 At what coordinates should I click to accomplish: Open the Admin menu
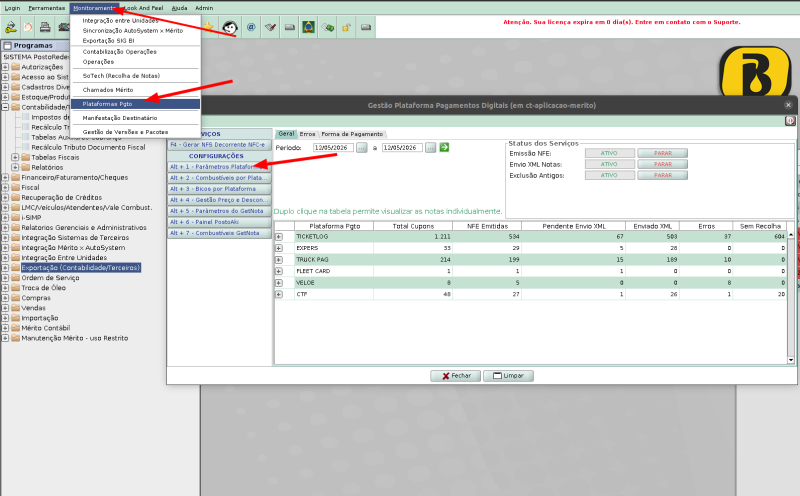point(204,8)
